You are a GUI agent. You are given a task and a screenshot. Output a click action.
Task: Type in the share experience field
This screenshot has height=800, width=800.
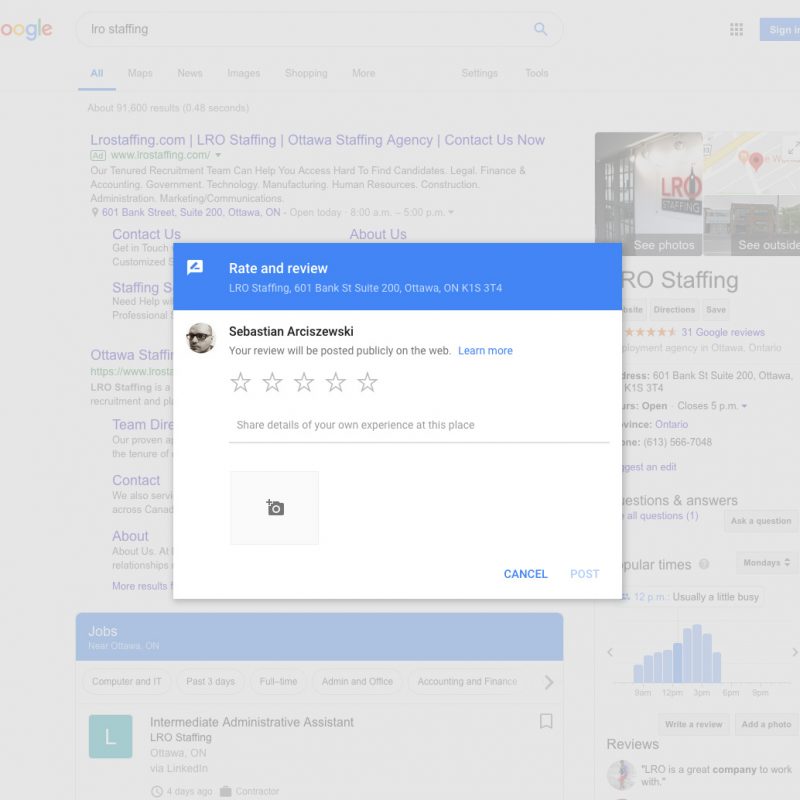point(418,425)
